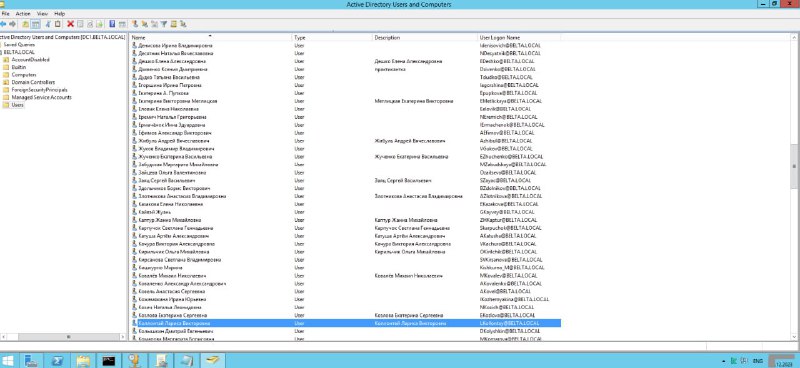Select user with logon SZayac@BELTA.LOCAL
Viewport: 800px width, 368px height.
pos(345,180)
